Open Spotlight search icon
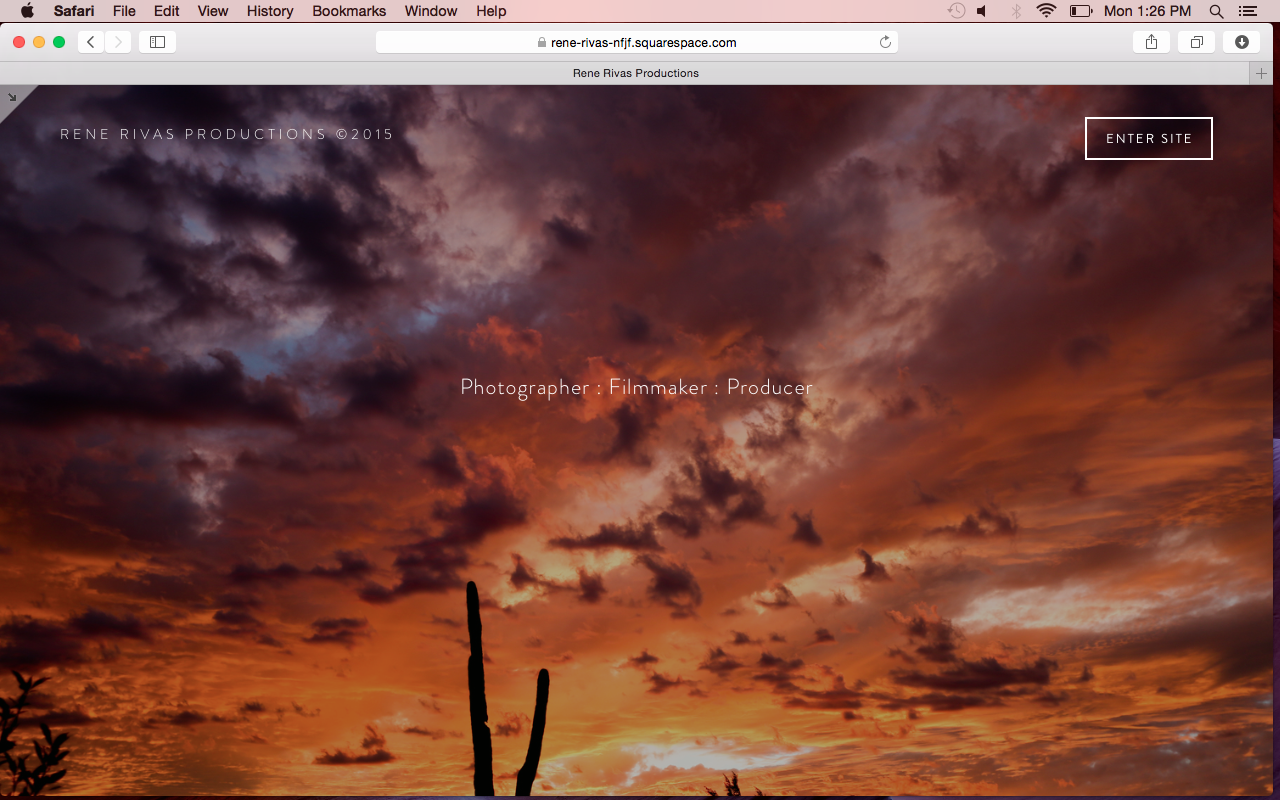1280x800 pixels. click(1216, 11)
